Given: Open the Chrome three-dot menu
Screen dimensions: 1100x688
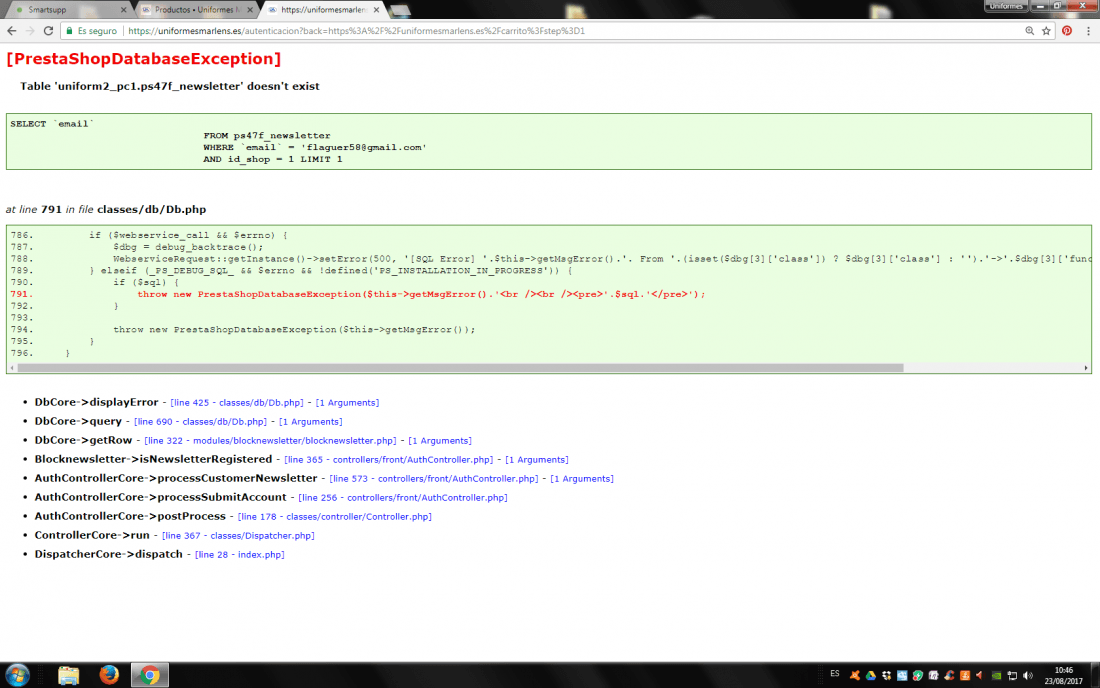Looking at the screenshot, I should point(1088,31).
